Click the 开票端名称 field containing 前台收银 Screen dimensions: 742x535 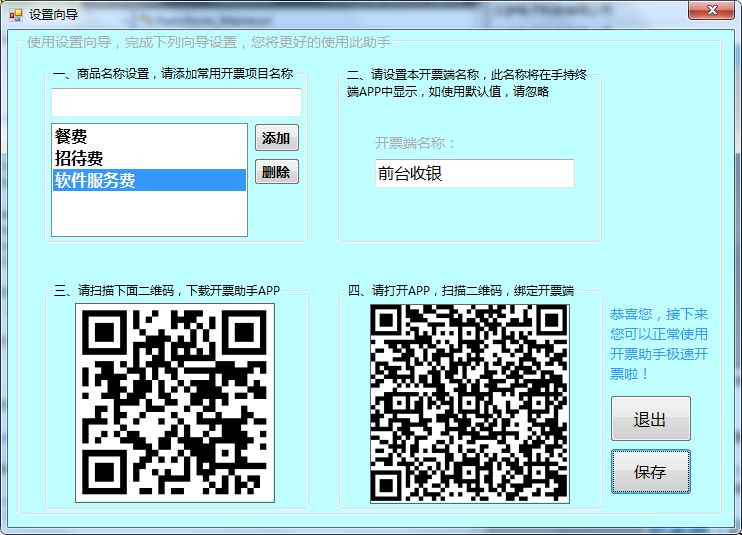click(x=475, y=174)
